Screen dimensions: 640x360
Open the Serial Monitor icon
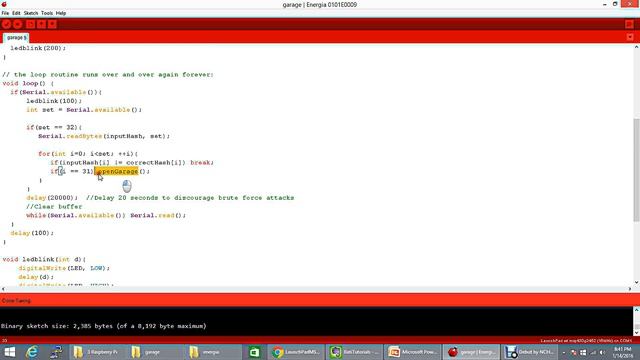(x=629, y=24)
